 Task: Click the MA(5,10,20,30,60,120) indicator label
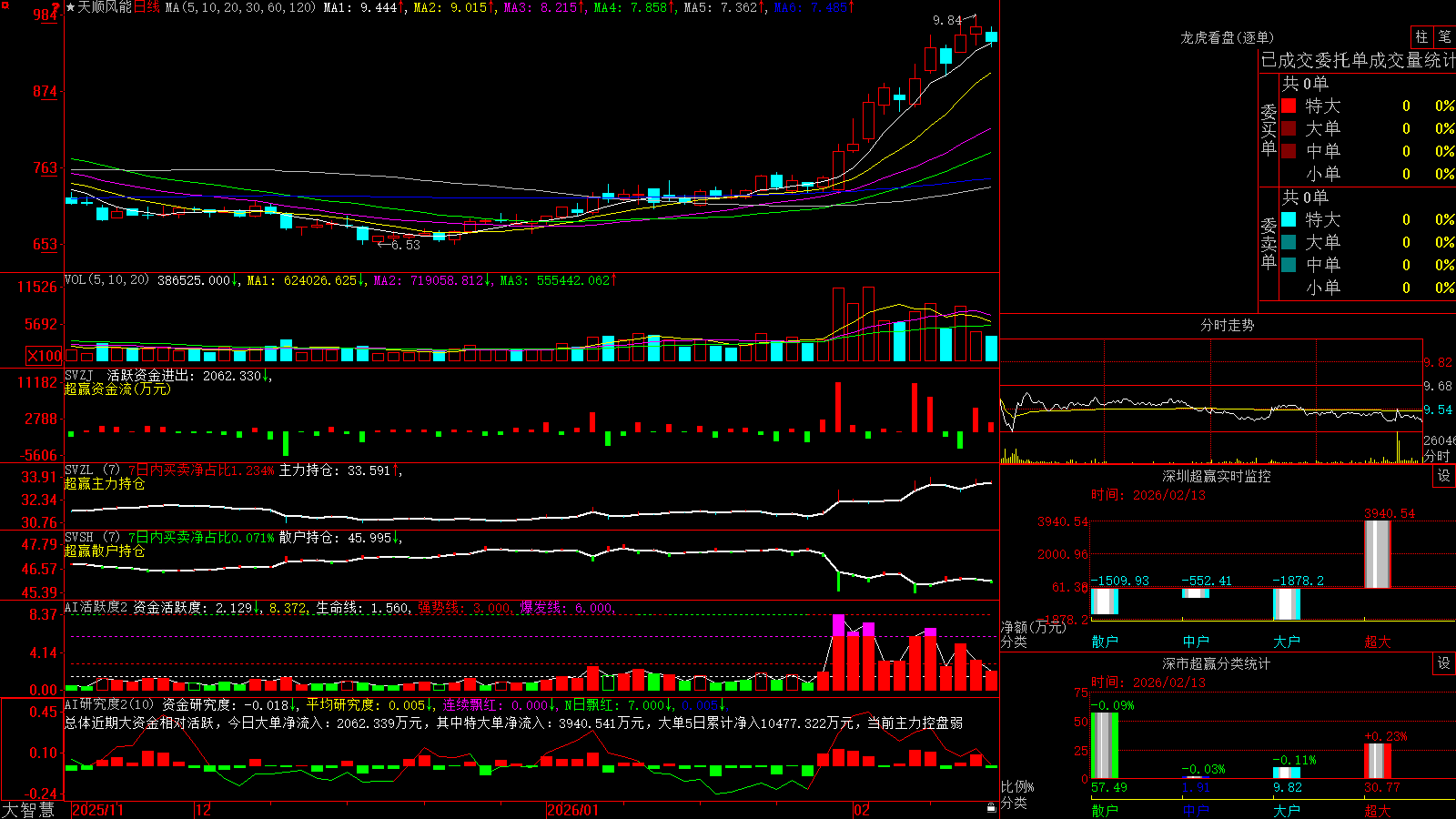coord(241,7)
